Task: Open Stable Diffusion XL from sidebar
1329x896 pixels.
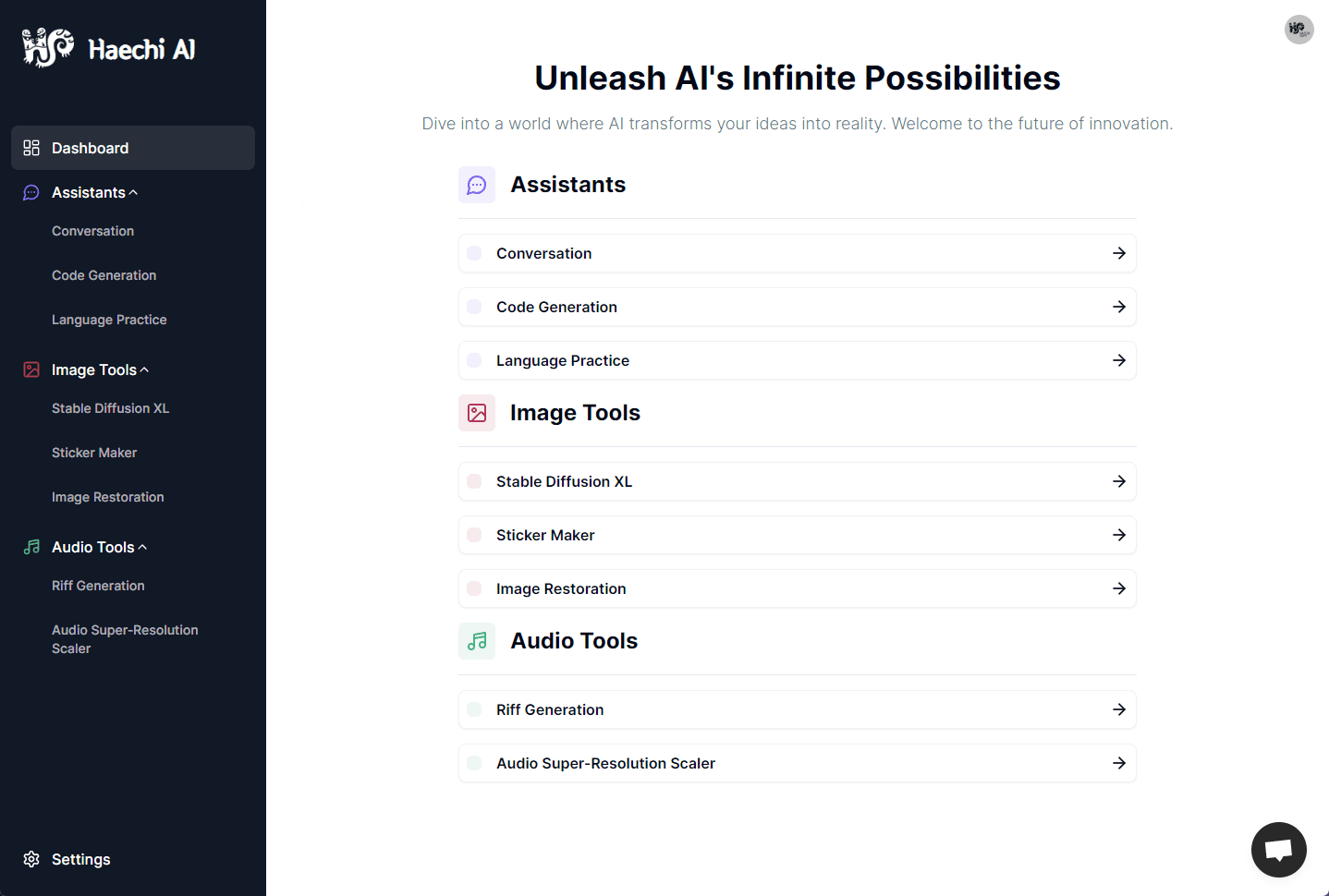Action: 110,408
